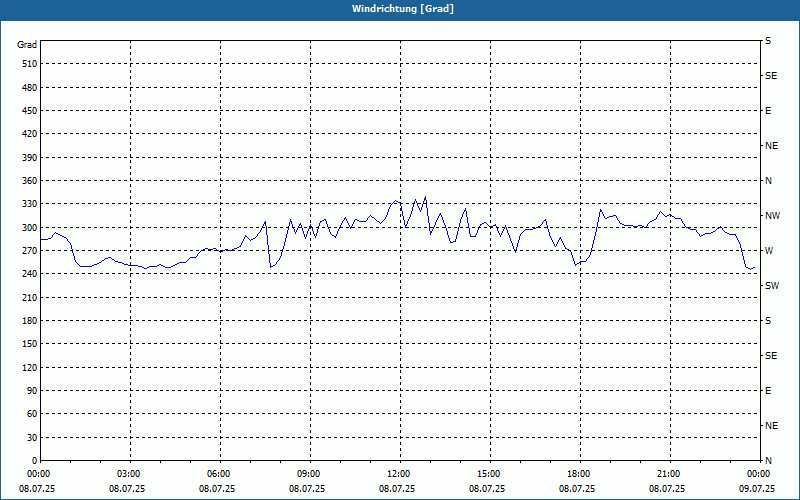Select the W compass label on the right axis
Viewport: 800px width, 500px height.
click(x=769, y=251)
